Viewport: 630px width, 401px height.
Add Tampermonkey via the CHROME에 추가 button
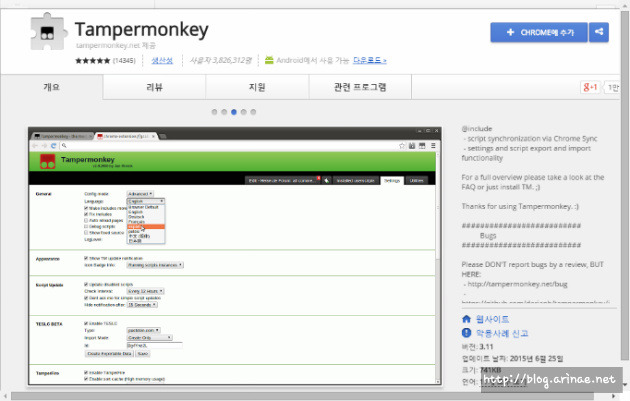tap(539, 33)
